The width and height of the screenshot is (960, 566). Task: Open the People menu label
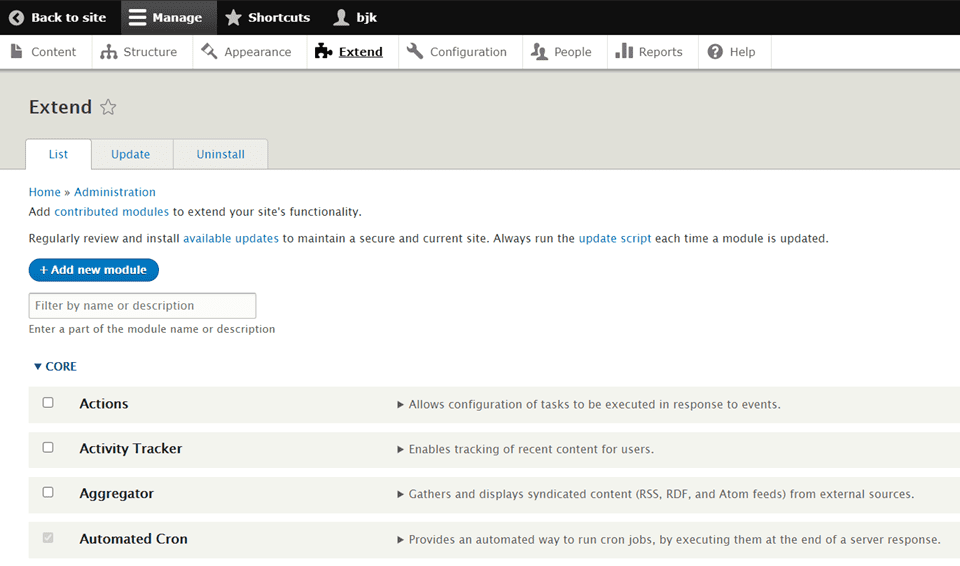point(572,52)
